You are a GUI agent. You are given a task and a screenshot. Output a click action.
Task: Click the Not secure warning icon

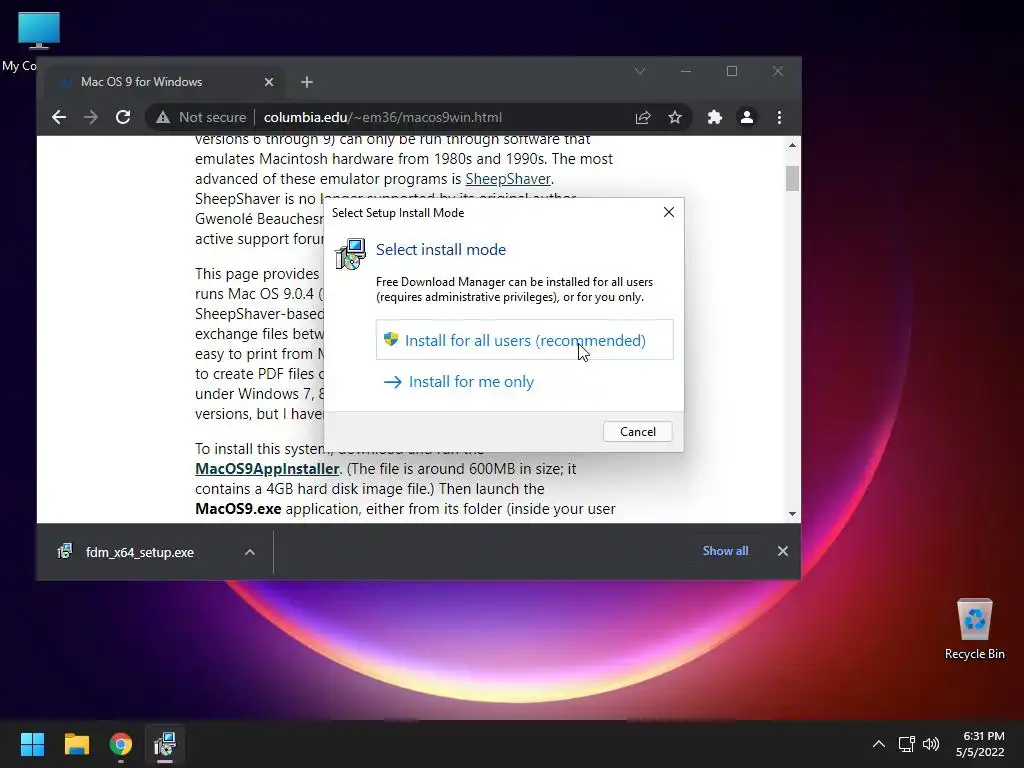tap(163, 118)
